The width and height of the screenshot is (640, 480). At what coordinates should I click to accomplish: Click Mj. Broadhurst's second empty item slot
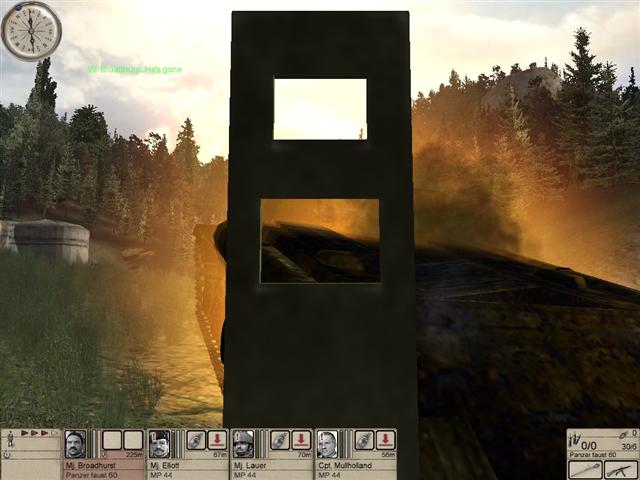[x=133, y=440]
